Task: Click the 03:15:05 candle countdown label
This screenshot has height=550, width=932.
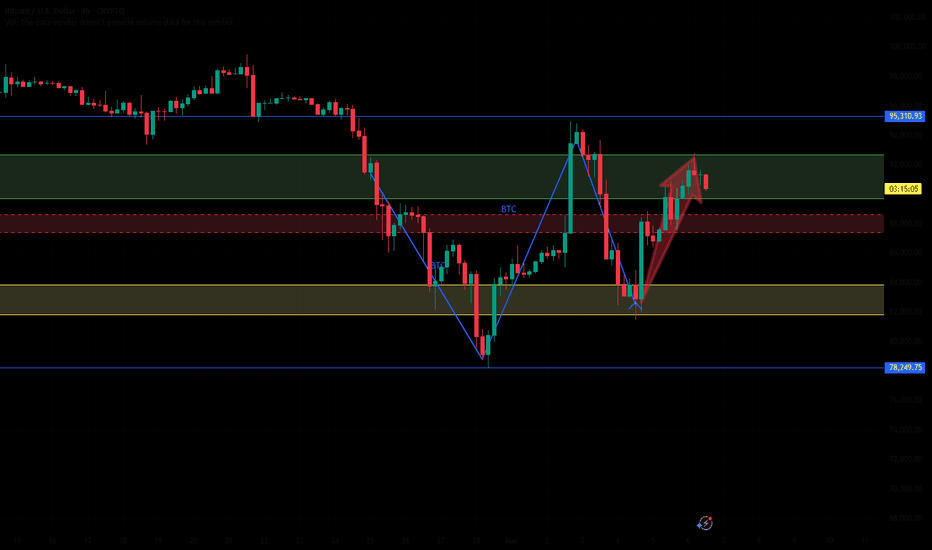Action: [x=903, y=189]
